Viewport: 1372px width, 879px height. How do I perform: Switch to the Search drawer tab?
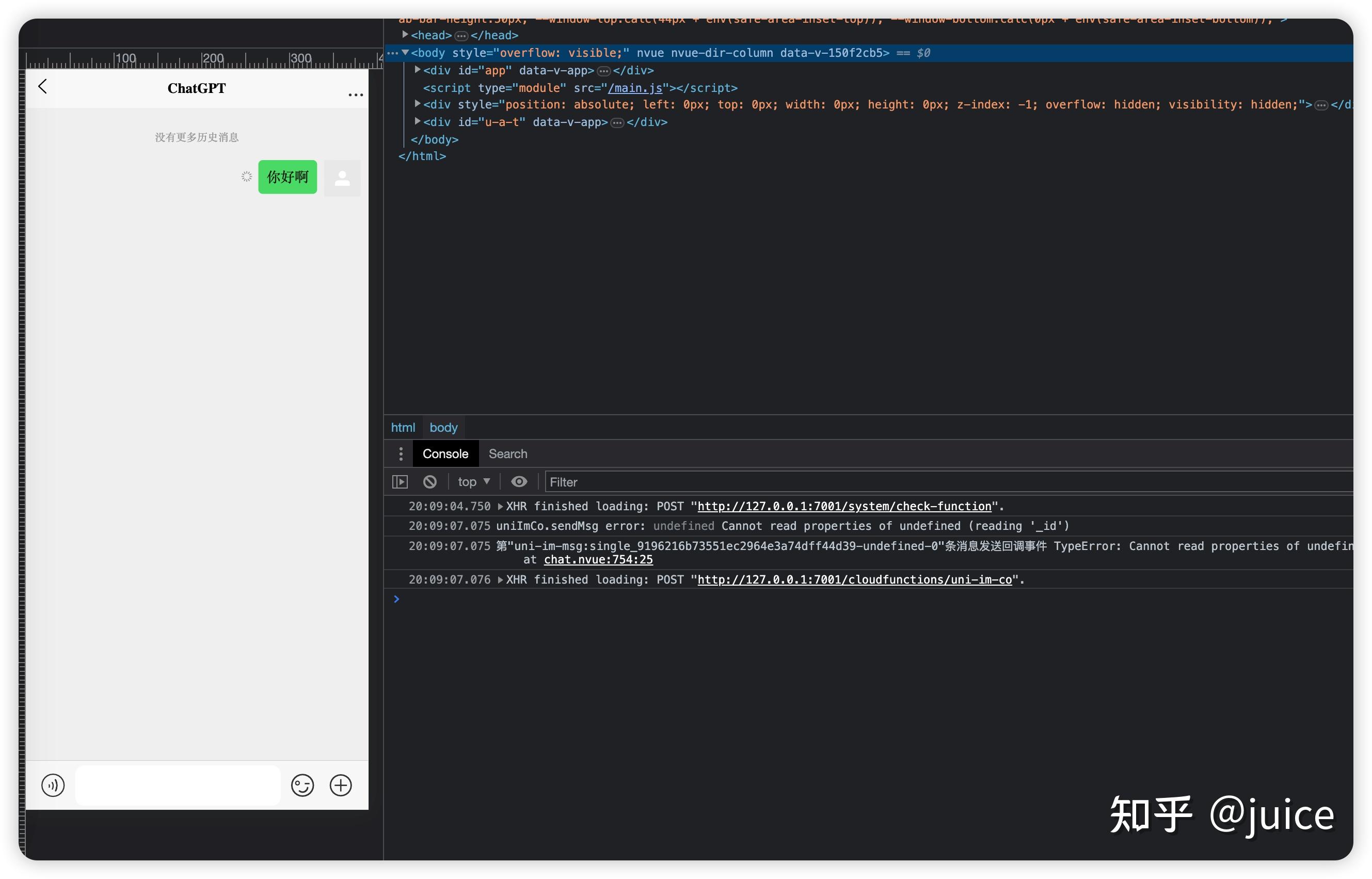point(508,454)
